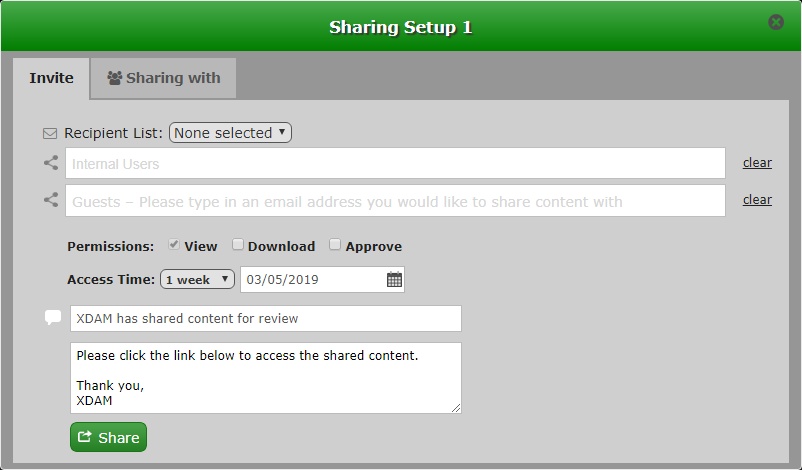802x470 pixels.
Task: Click the 03/05/2019 date text field
Action: [x=312, y=280]
